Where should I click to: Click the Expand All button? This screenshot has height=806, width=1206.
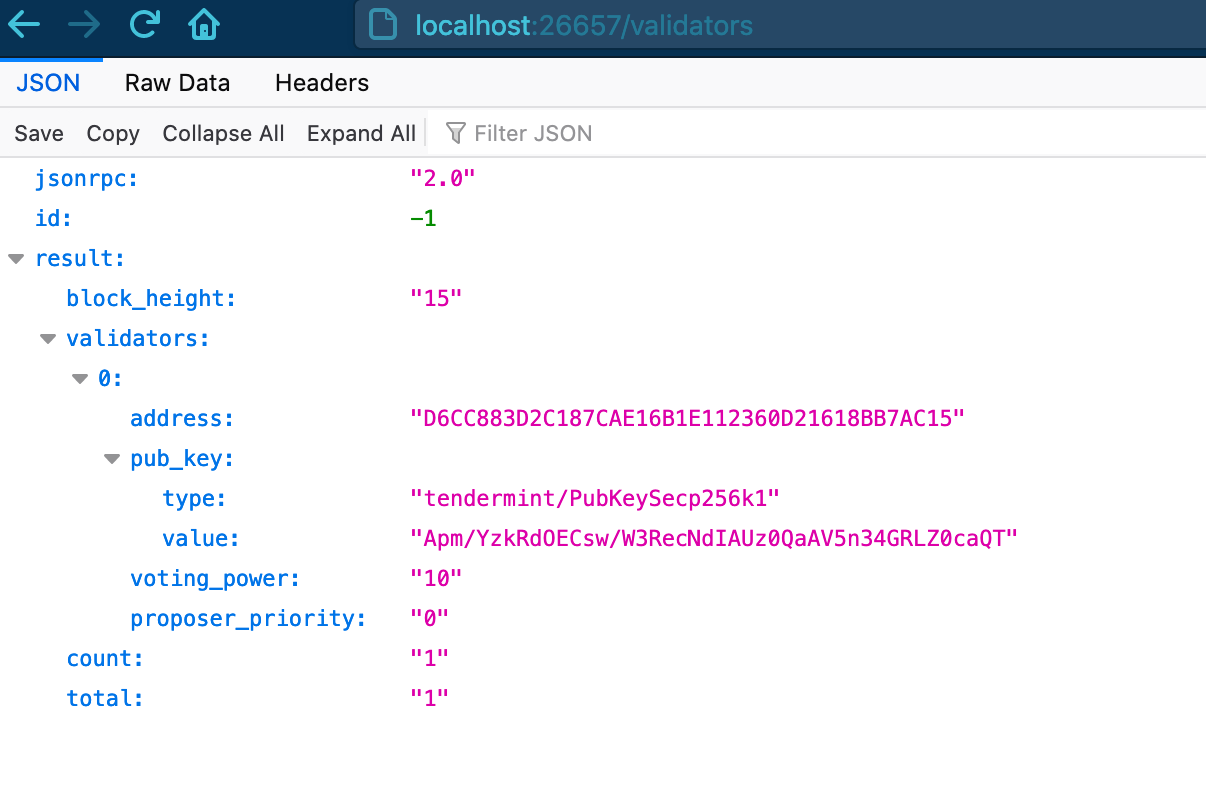click(361, 133)
